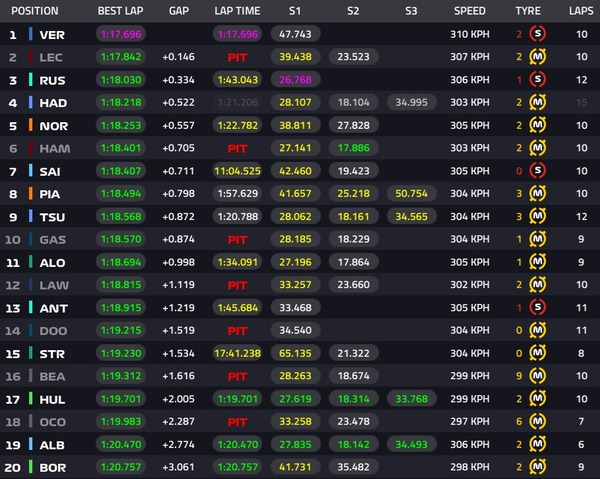The height and width of the screenshot is (479, 600).
Task: Click the BEST LAP column header
Action: click(x=119, y=11)
